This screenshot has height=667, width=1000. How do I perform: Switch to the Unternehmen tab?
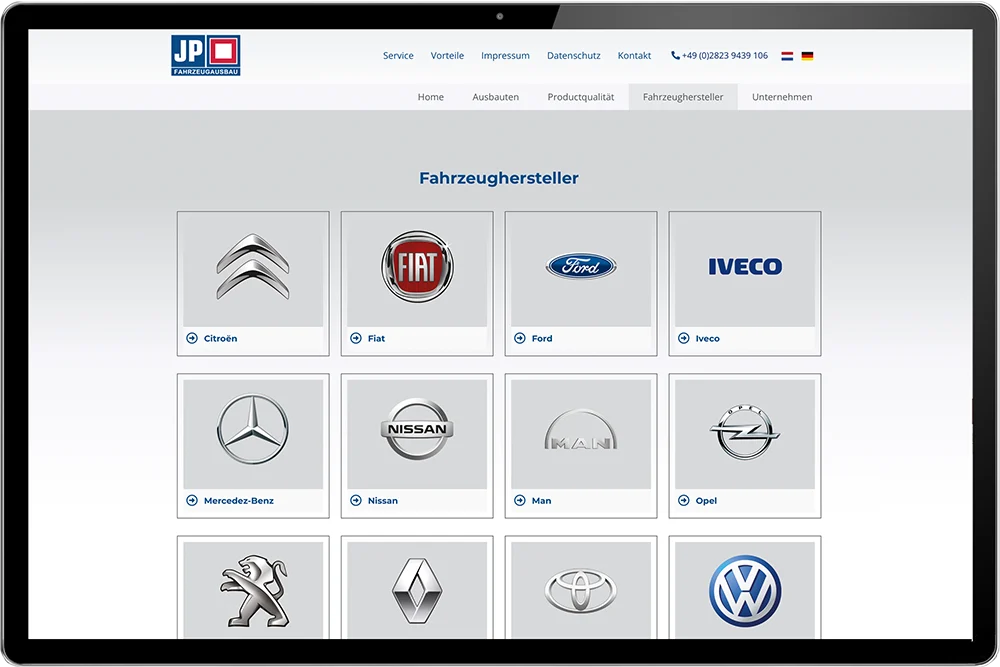[x=781, y=97]
